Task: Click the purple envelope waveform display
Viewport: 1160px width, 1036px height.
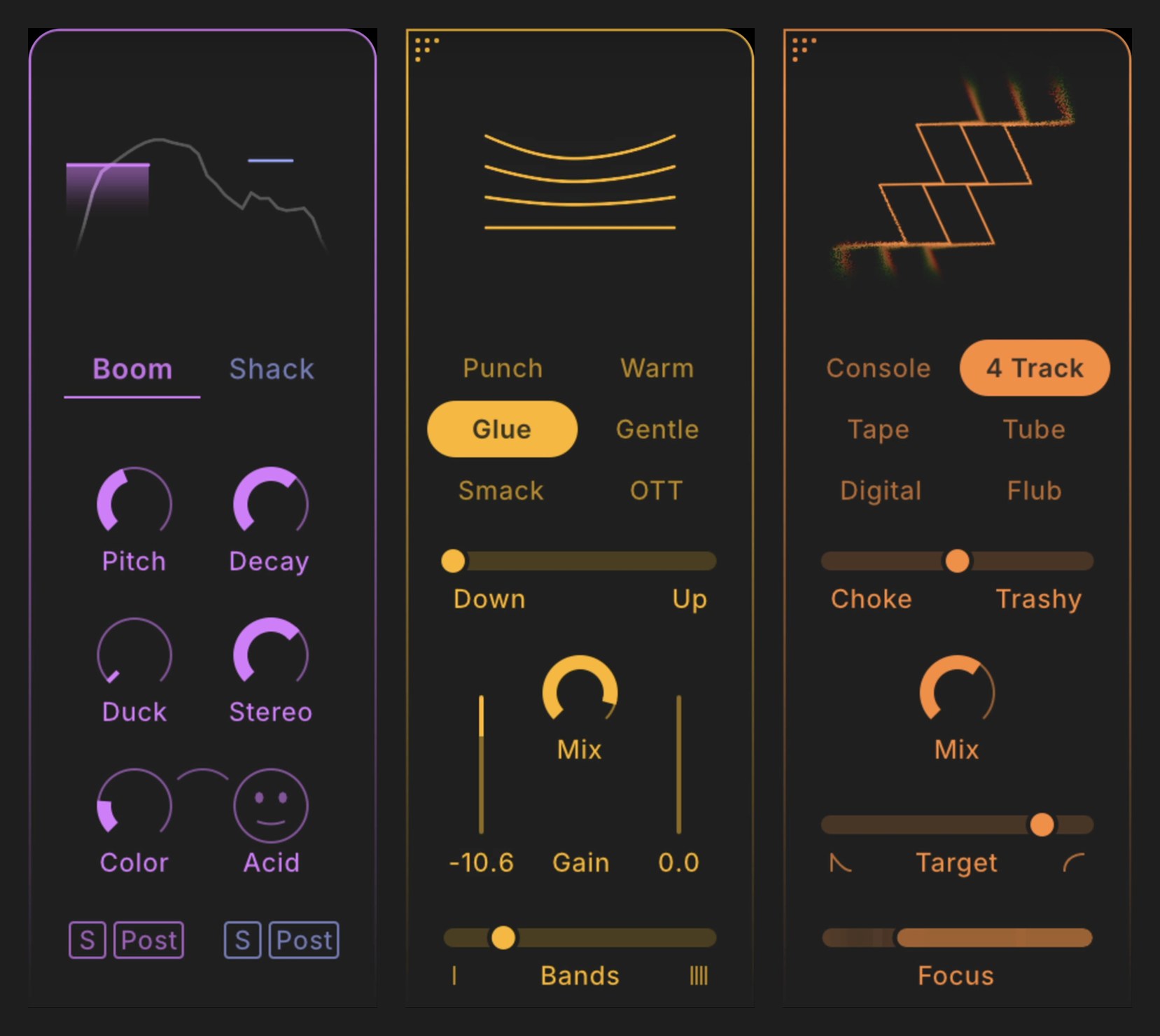Action: point(197,196)
